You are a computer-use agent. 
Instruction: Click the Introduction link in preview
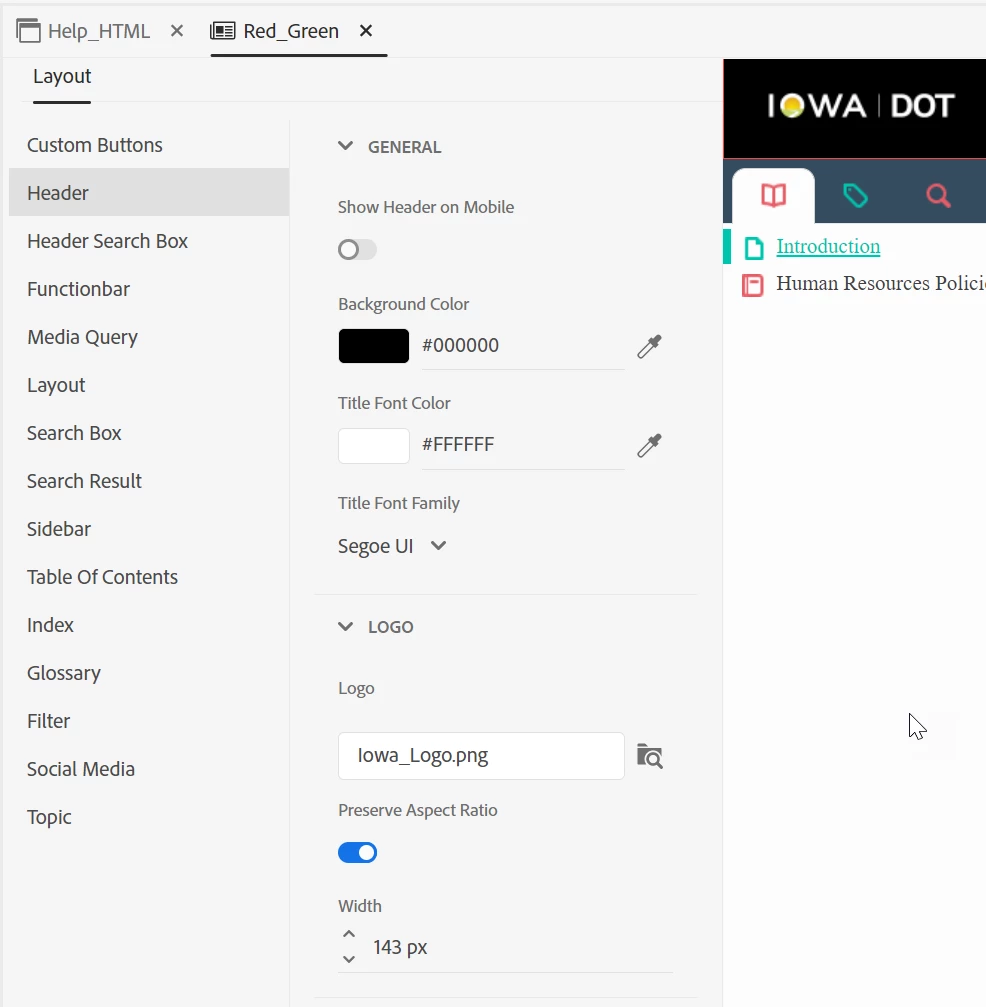[x=828, y=247]
